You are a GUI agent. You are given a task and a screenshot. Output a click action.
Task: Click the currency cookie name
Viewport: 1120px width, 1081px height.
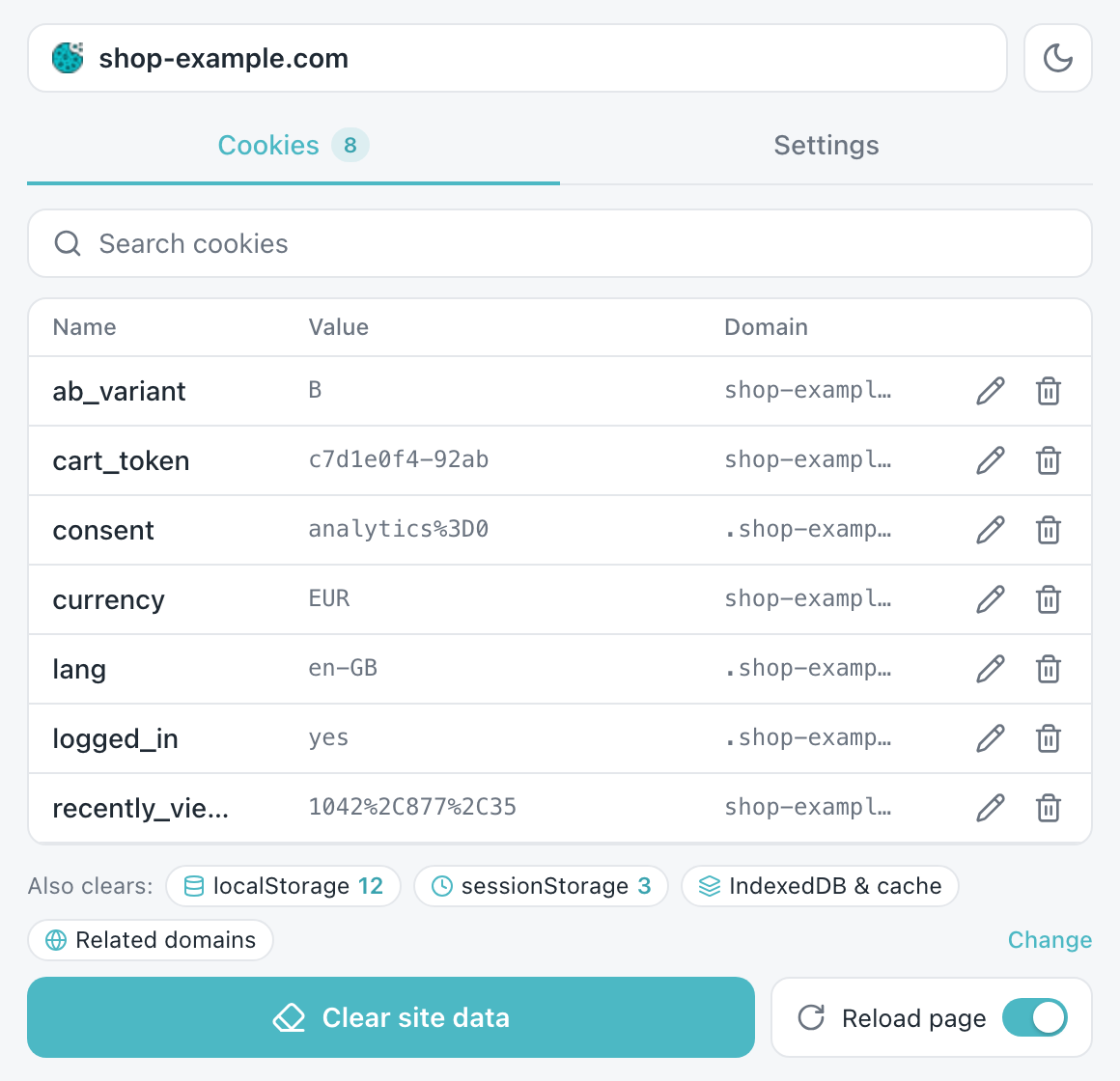(x=108, y=600)
